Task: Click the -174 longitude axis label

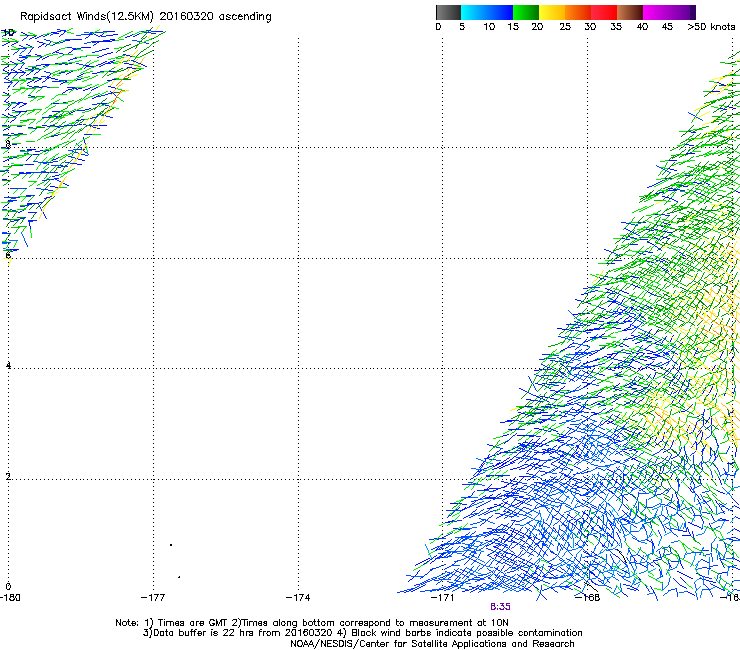Action: 298,598
